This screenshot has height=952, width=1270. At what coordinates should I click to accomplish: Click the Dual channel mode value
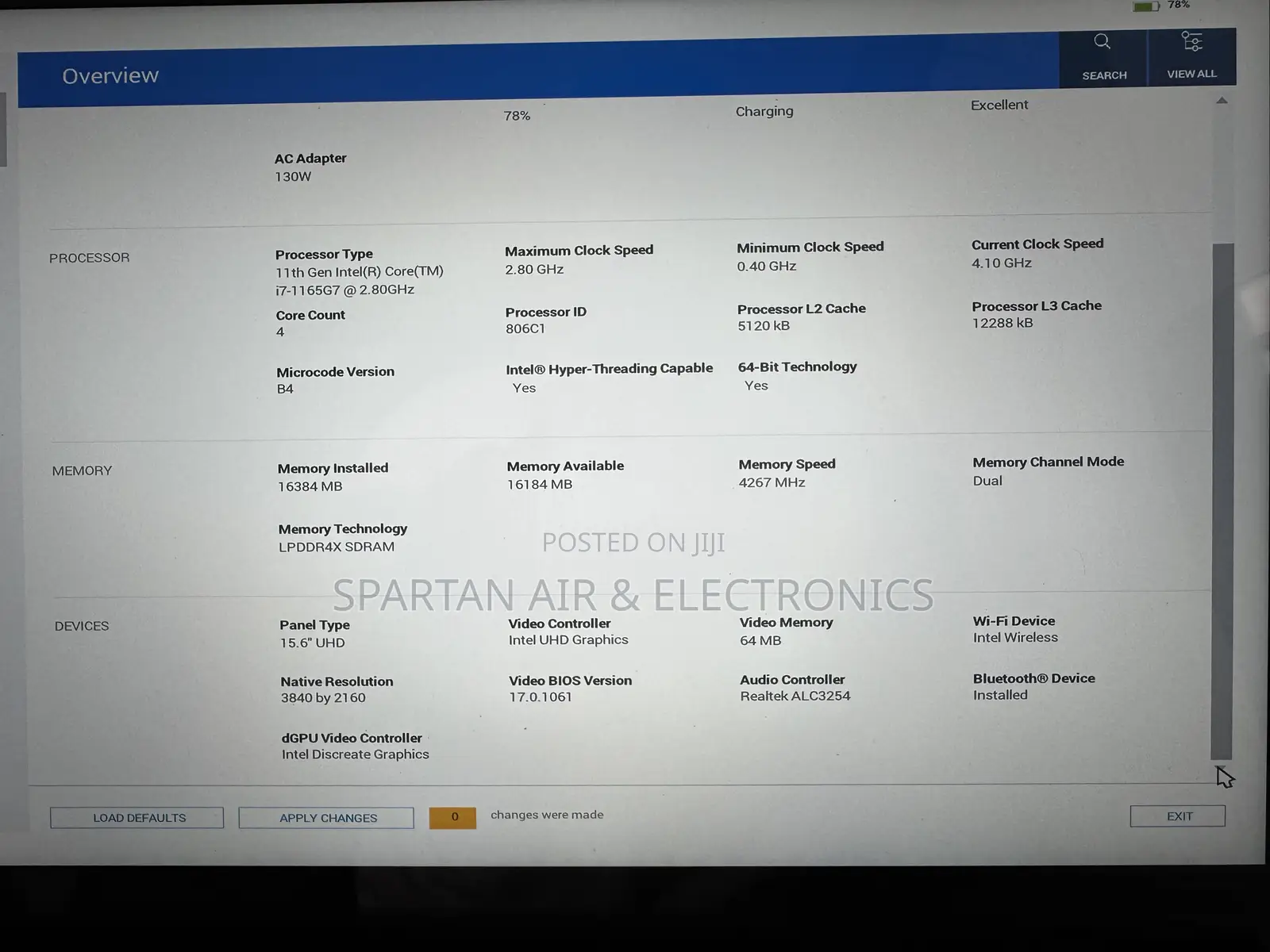(987, 482)
